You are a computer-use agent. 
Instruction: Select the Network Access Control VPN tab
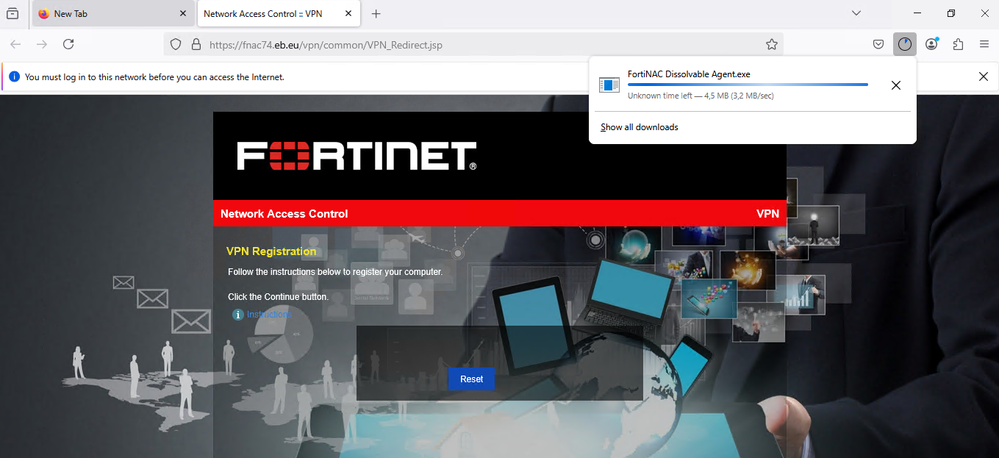pos(278,13)
